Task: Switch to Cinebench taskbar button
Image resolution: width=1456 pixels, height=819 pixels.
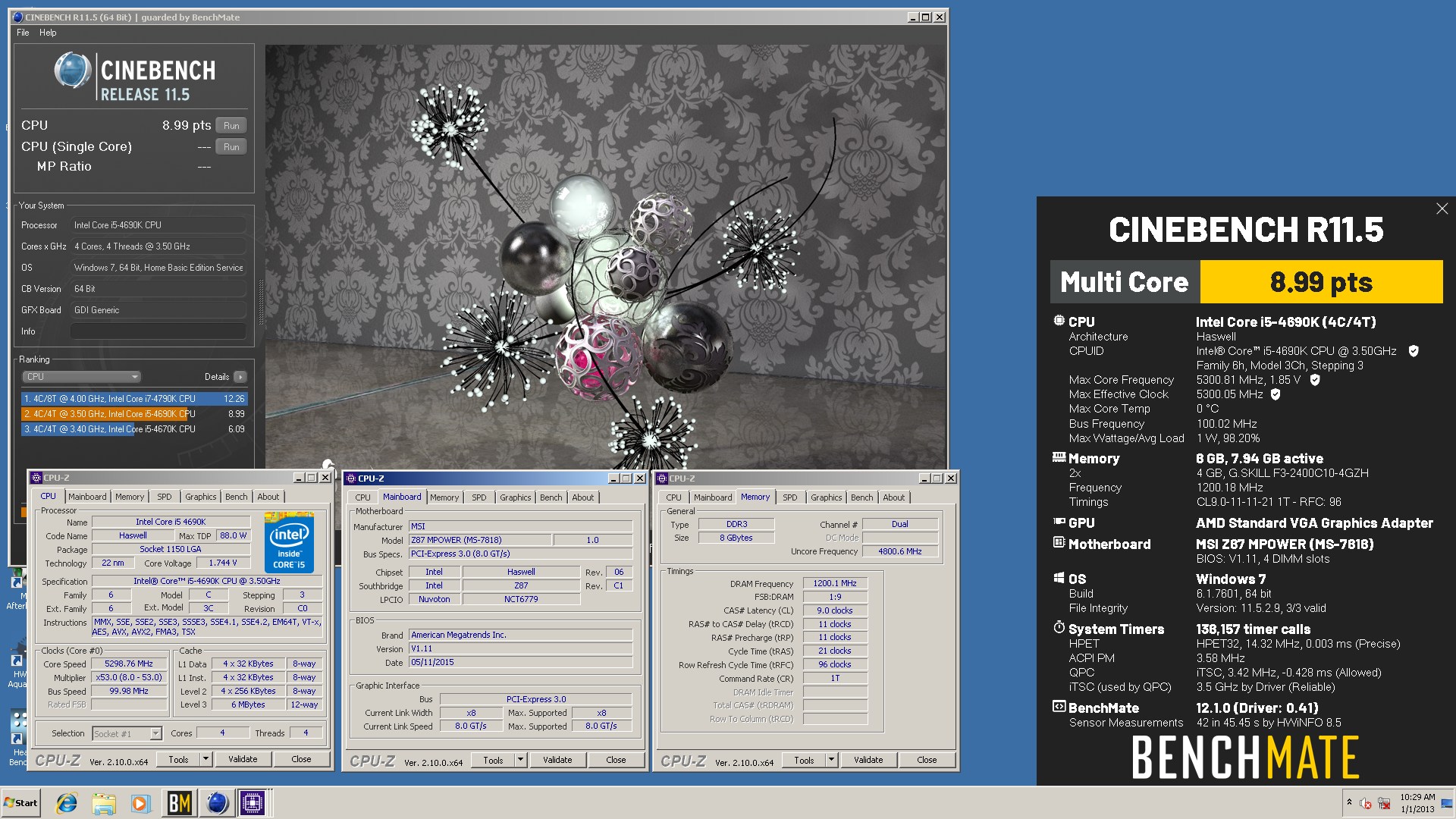Action: point(216,803)
